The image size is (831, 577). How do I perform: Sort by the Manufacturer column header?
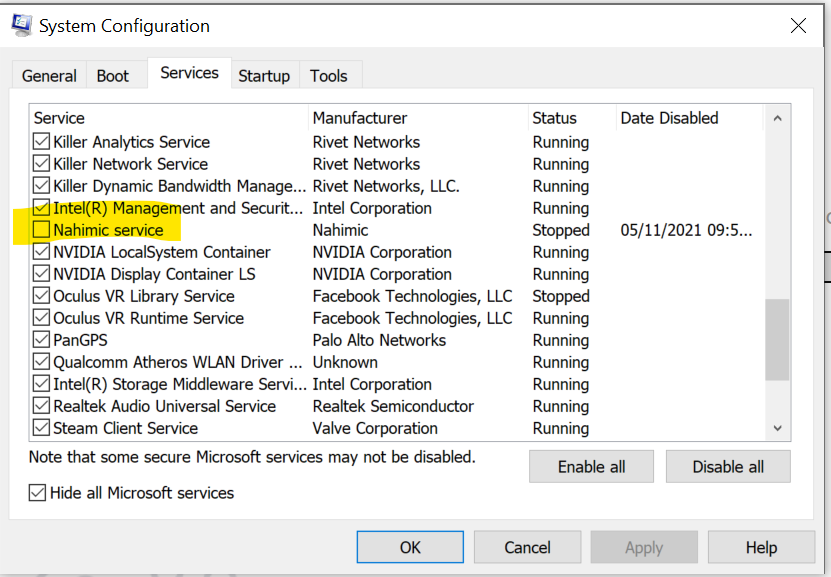coord(418,118)
